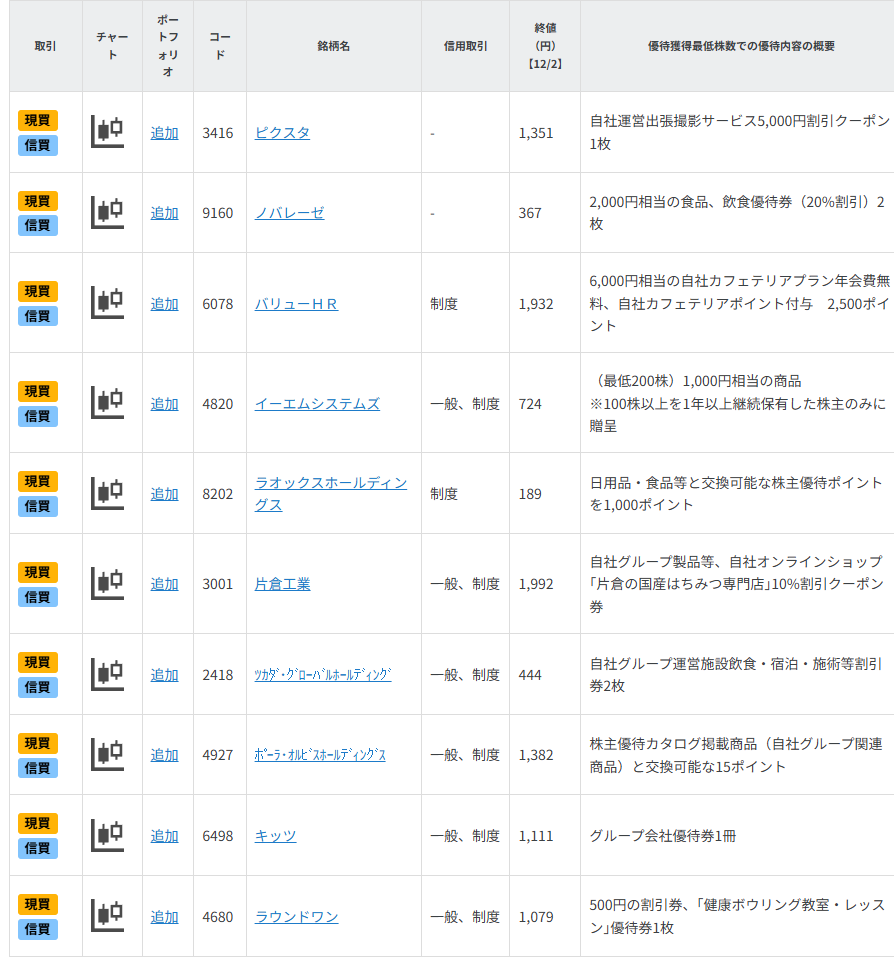Image resolution: width=894 pixels, height=972 pixels.
Task: Show chart for イーエムシステムズ row
Action: (108, 403)
